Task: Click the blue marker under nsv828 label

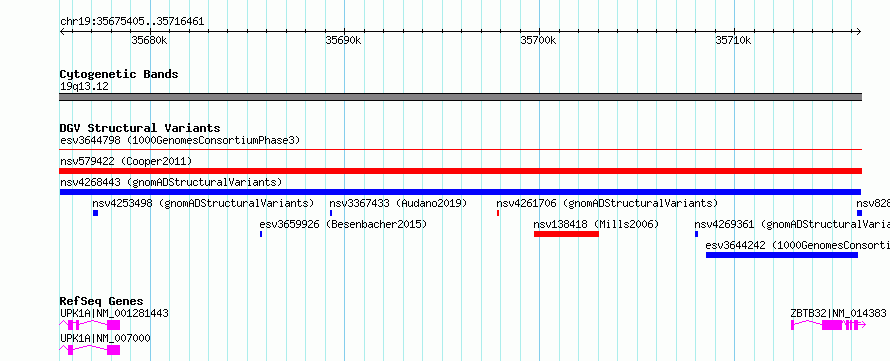Action: pyautogui.click(x=859, y=213)
